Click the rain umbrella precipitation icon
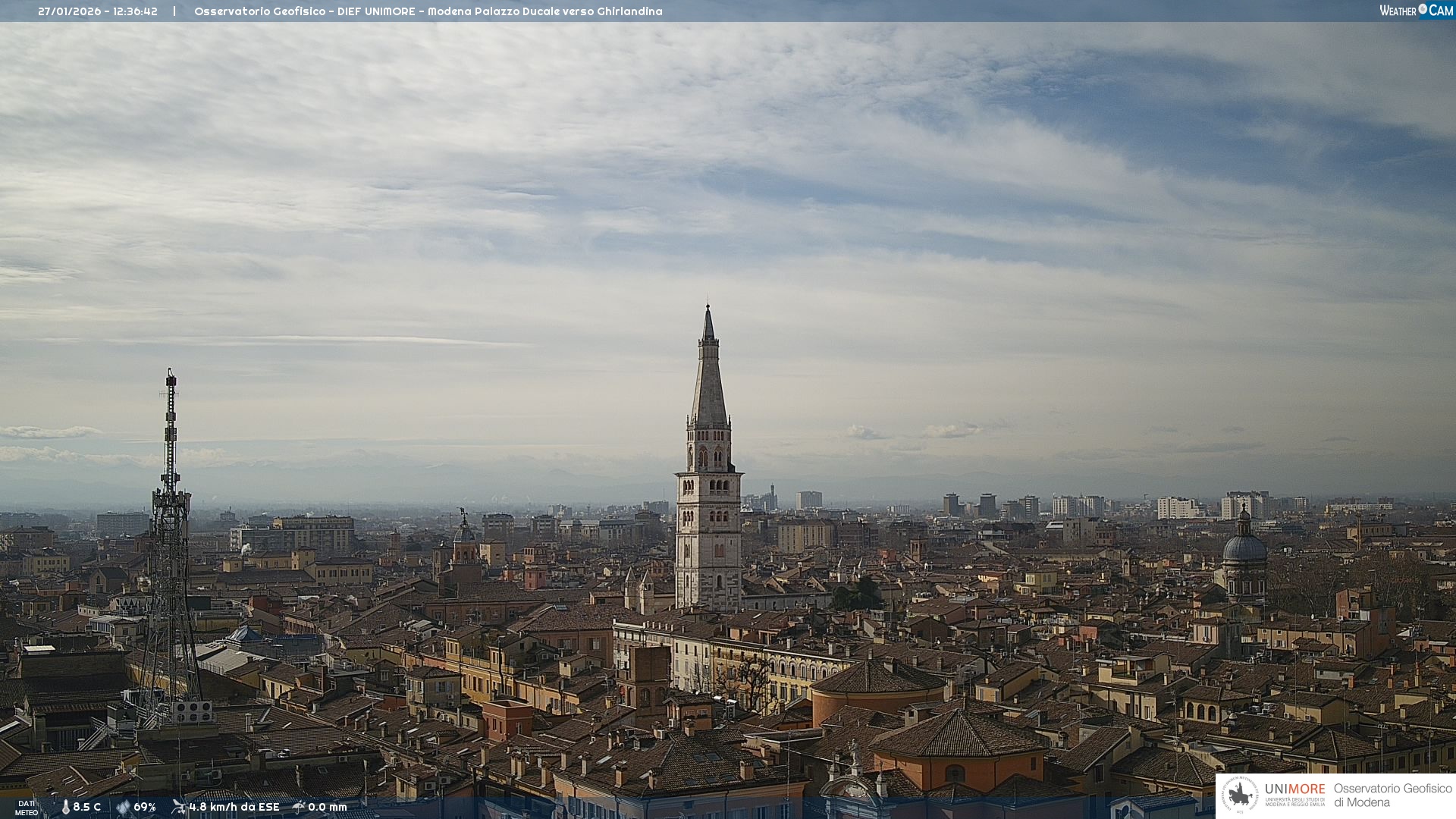The width and height of the screenshot is (1456, 819). [299, 807]
